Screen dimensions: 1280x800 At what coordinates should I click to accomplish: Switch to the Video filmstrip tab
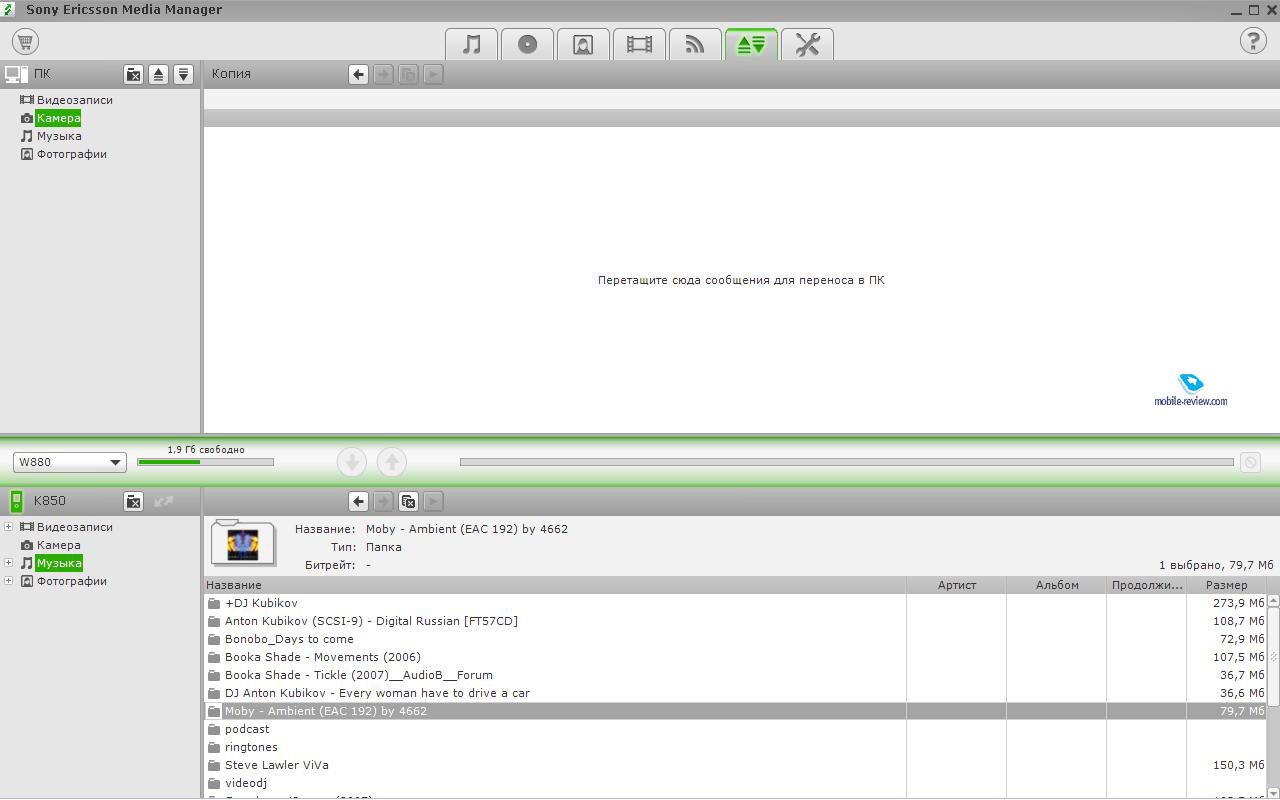tap(639, 45)
